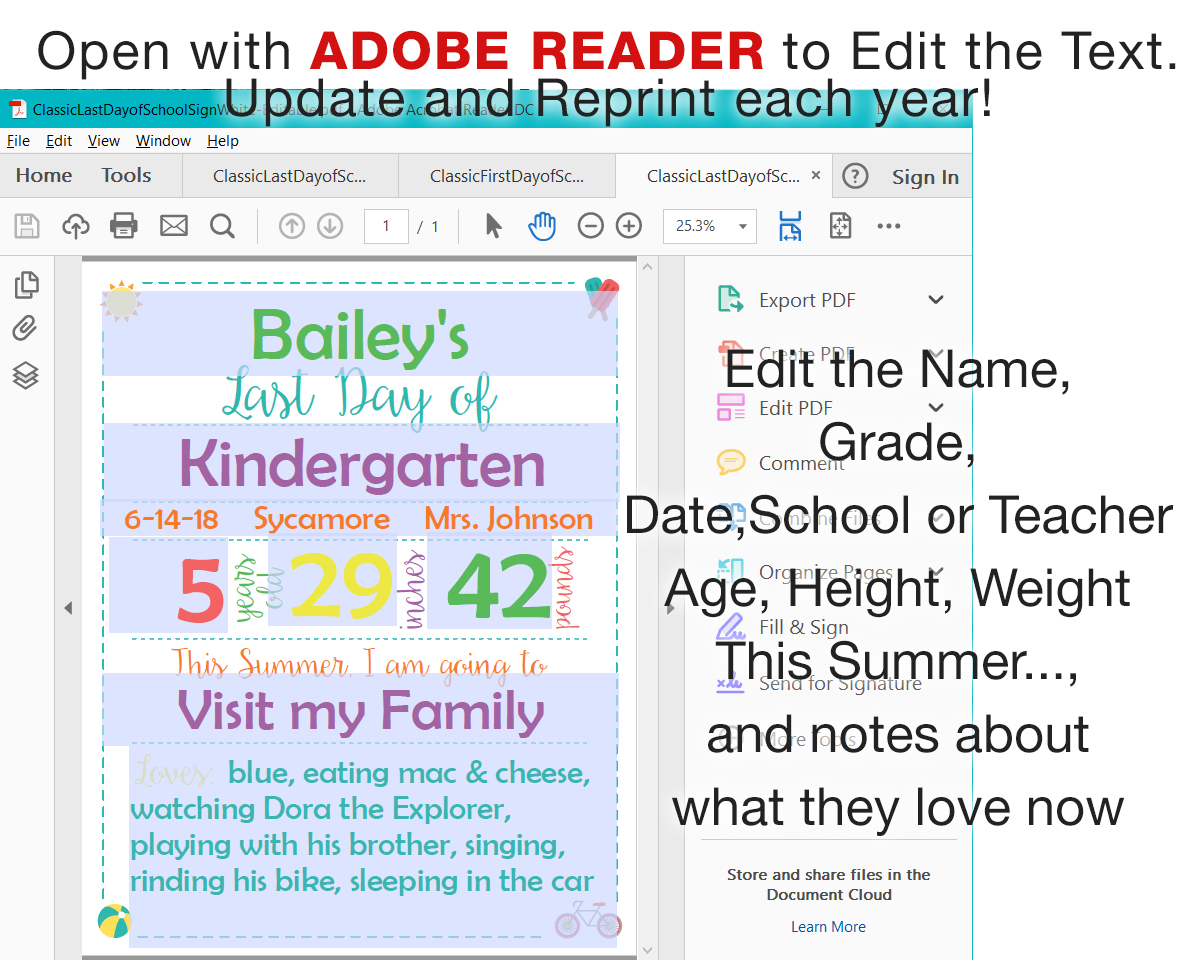The width and height of the screenshot is (1200, 960).
Task: Go to next page arrow
Action: (x=330, y=226)
